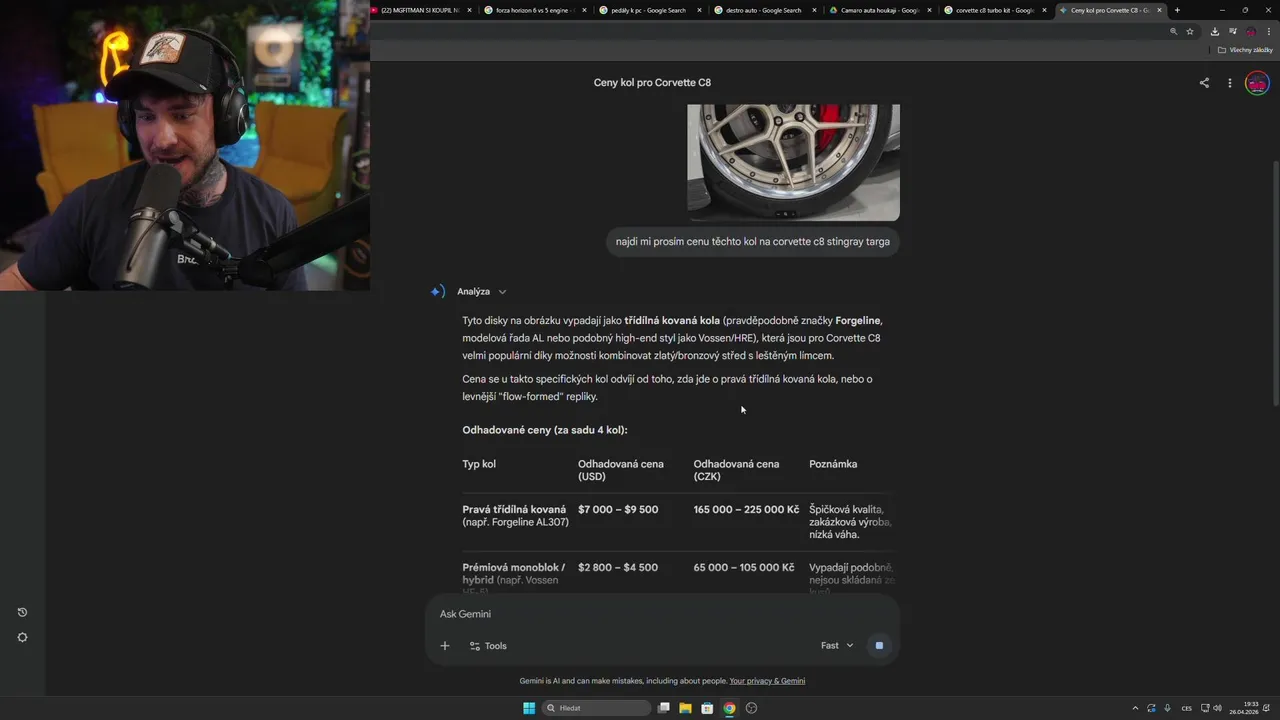Launch Microsoft Store from the taskbar
The image size is (1280, 720).
tap(707, 708)
